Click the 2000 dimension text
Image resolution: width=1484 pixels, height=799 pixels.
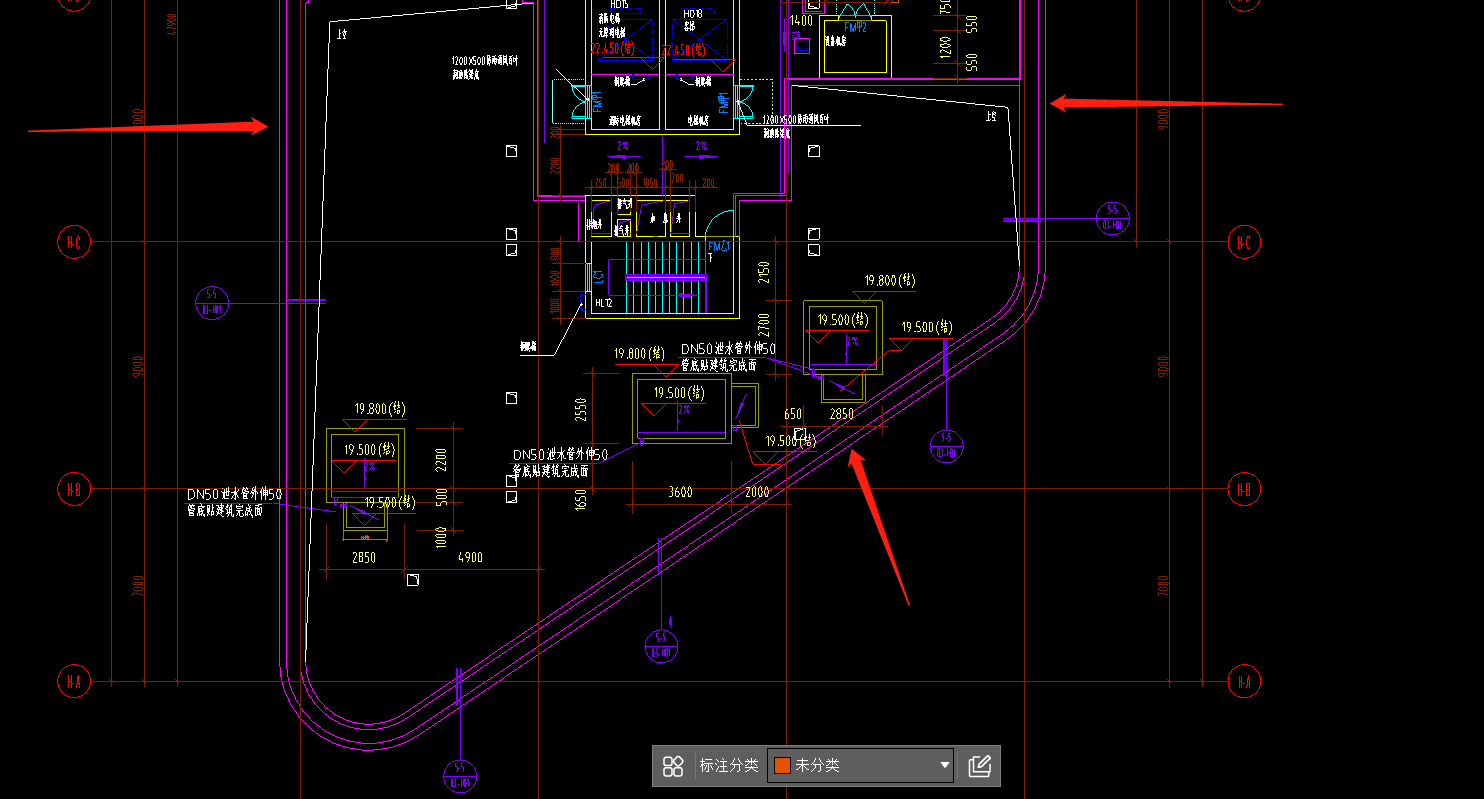tap(757, 492)
